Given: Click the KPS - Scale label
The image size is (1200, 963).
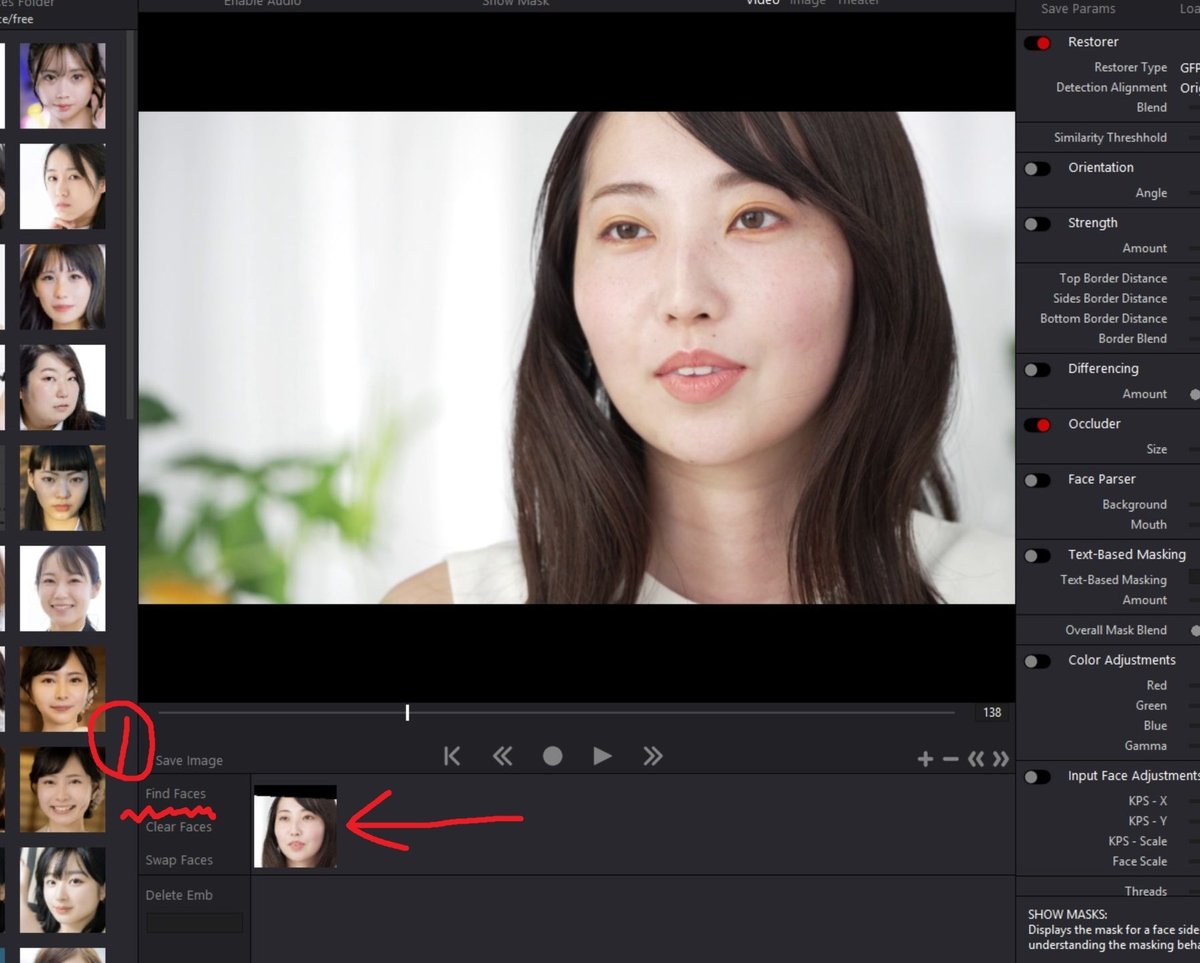Looking at the screenshot, I should click(1137, 841).
